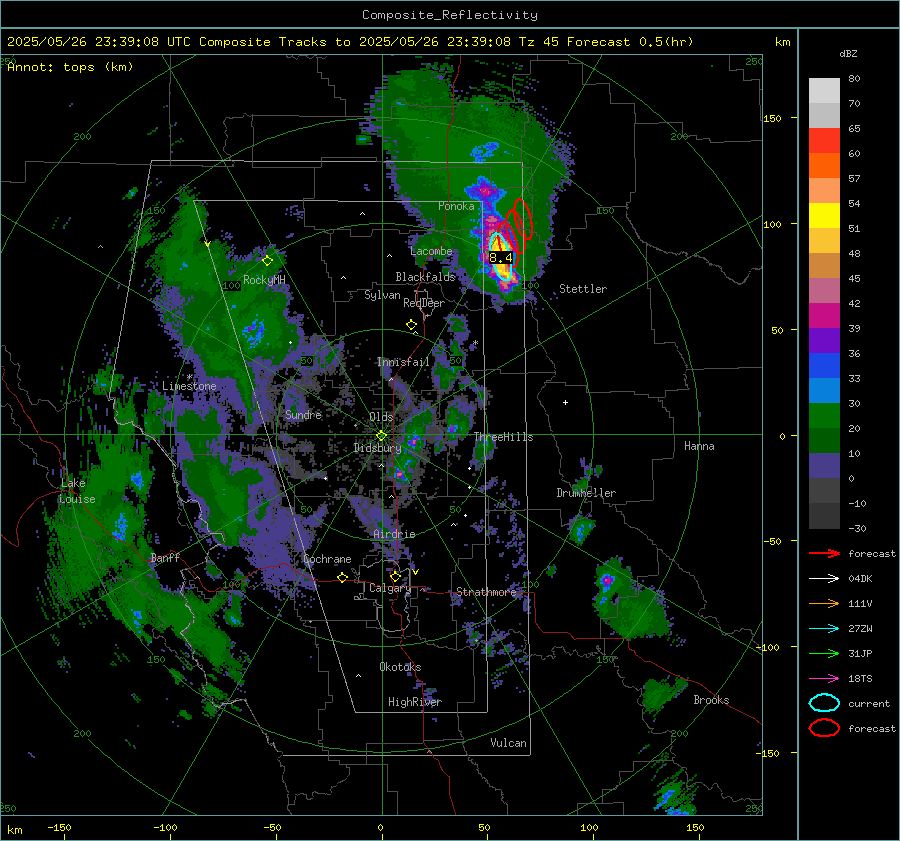Click the Blackfalds label

[x=425, y=277]
